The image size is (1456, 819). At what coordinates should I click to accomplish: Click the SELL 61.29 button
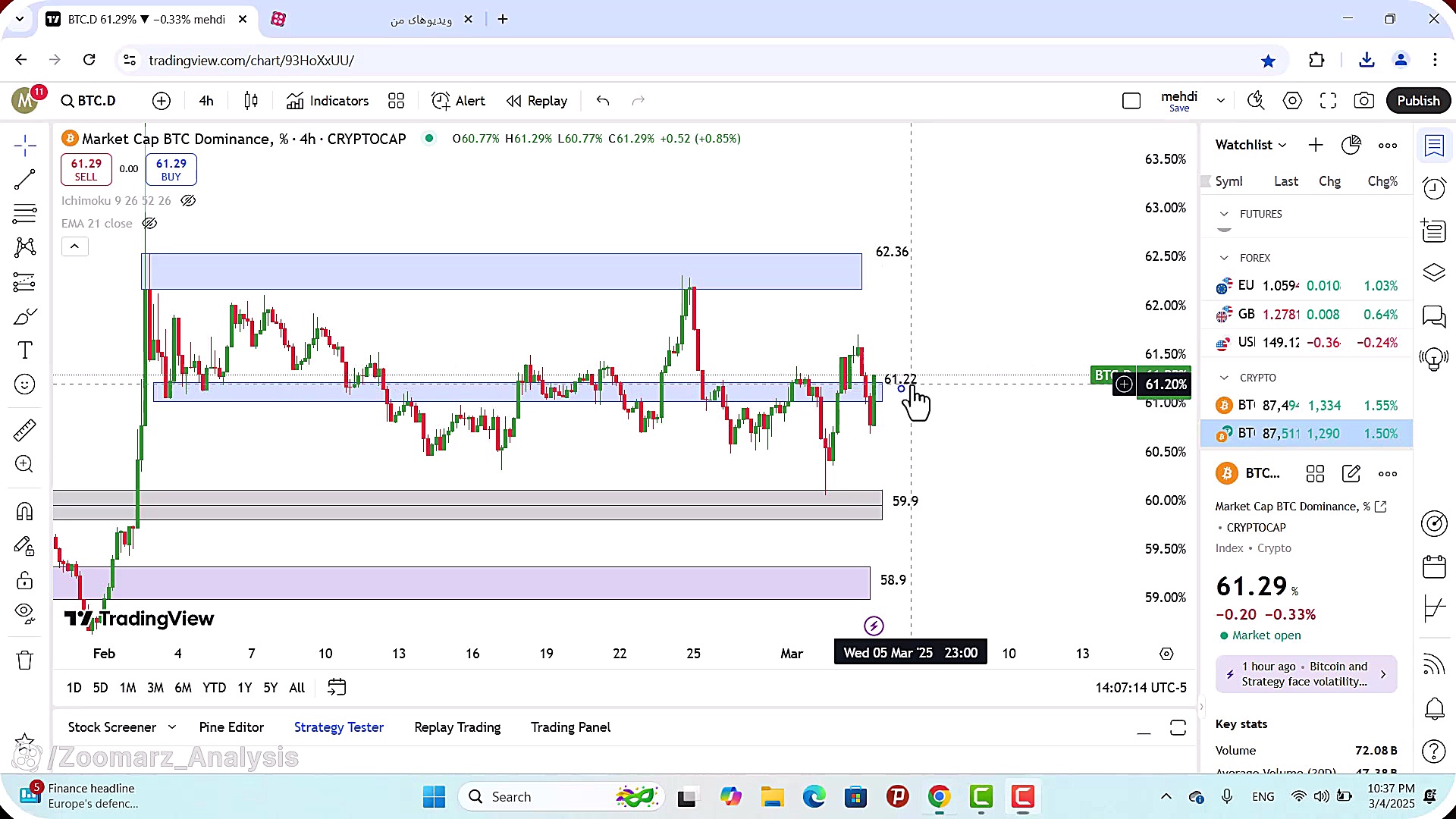point(86,169)
